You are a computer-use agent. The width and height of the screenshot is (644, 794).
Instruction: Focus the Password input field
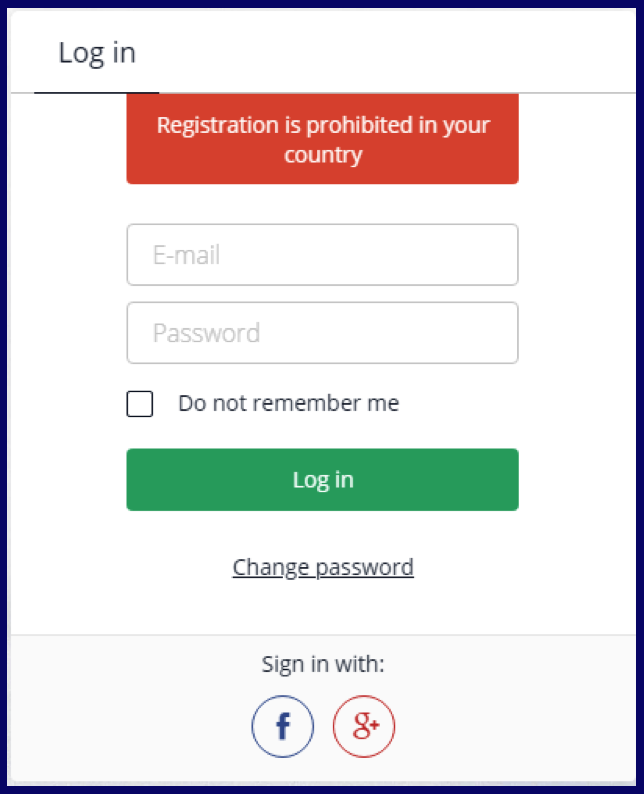pos(323,333)
